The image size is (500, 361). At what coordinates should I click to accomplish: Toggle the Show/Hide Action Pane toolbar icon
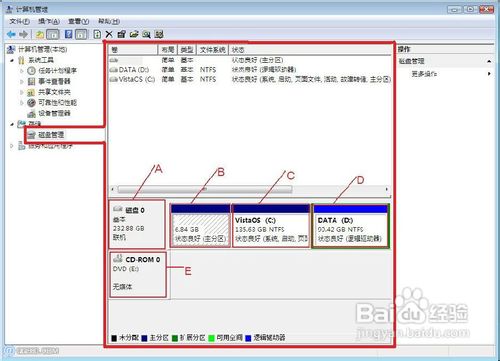click(81, 34)
